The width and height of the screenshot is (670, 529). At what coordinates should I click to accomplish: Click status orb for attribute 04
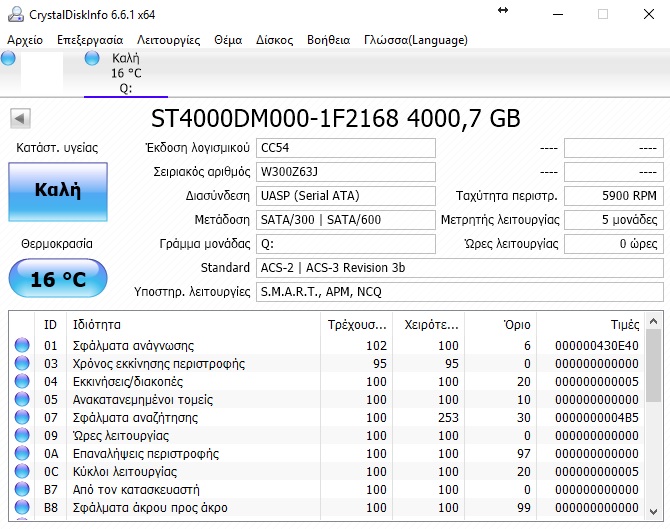click(22, 381)
